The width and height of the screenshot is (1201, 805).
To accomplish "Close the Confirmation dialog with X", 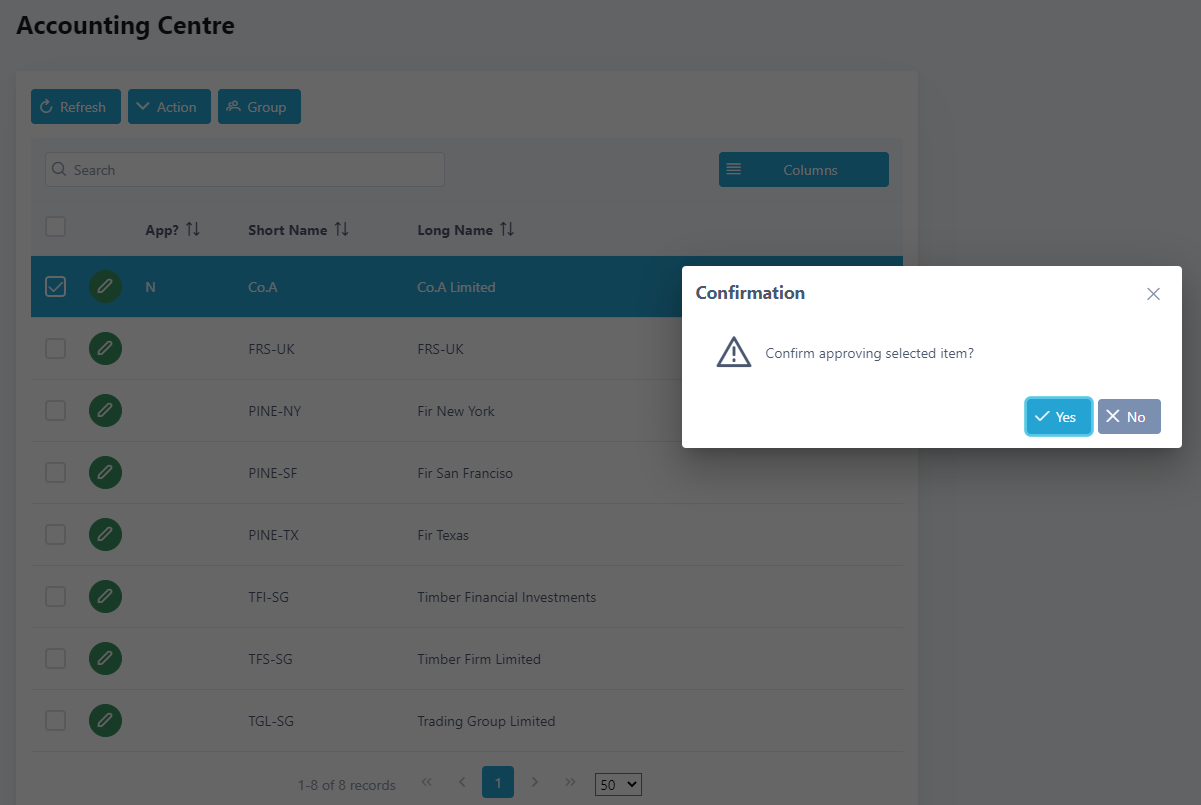I will 1153,294.
